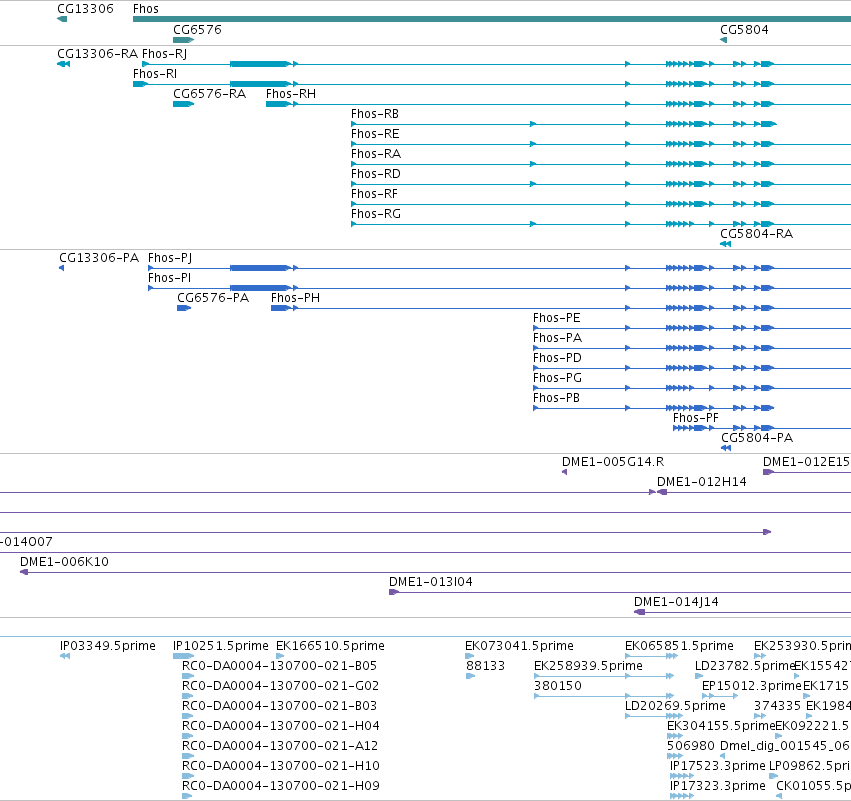The height and width of the screenshot is (801, 851).
Task: Click the IP10251.5prime EST label
Action: (x=221, y=646)
